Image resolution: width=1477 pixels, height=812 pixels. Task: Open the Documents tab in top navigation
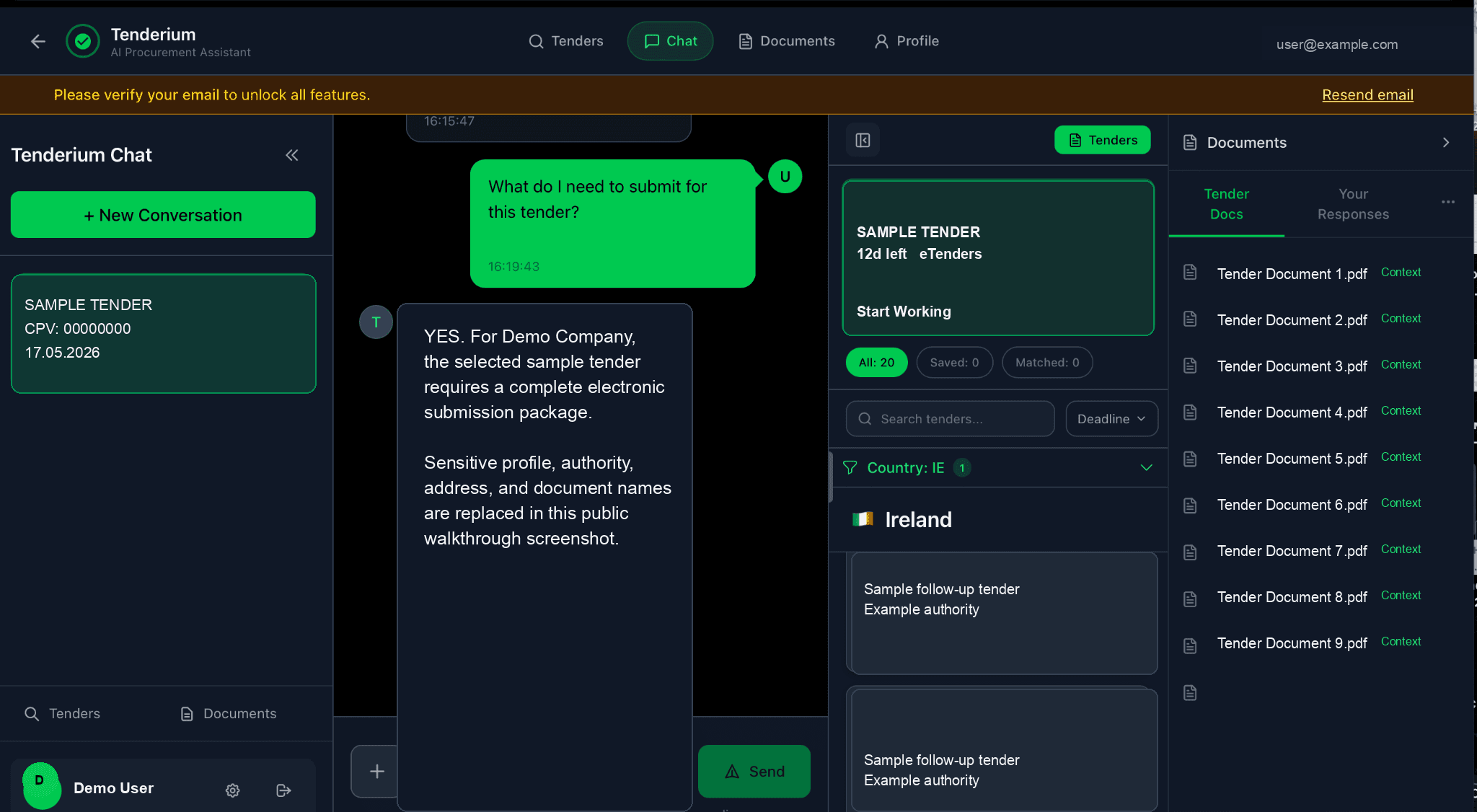tap(787, 41)
